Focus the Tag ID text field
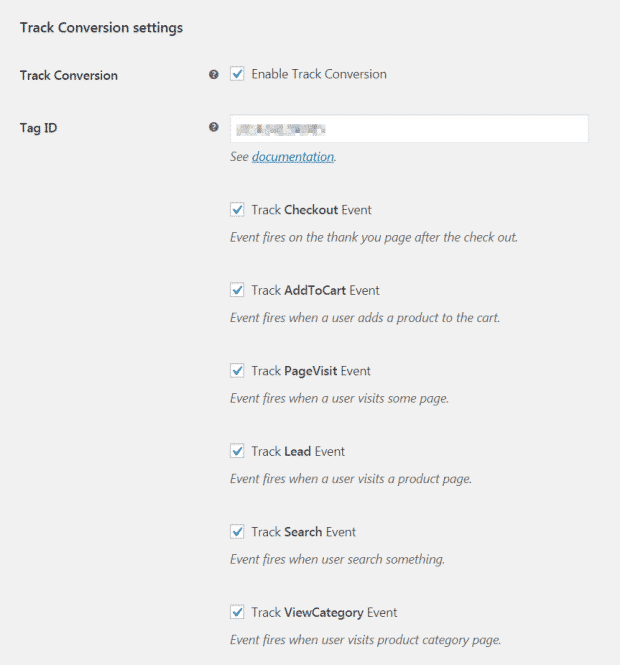This screenshot has width=620, height=665. coord(409,129)
